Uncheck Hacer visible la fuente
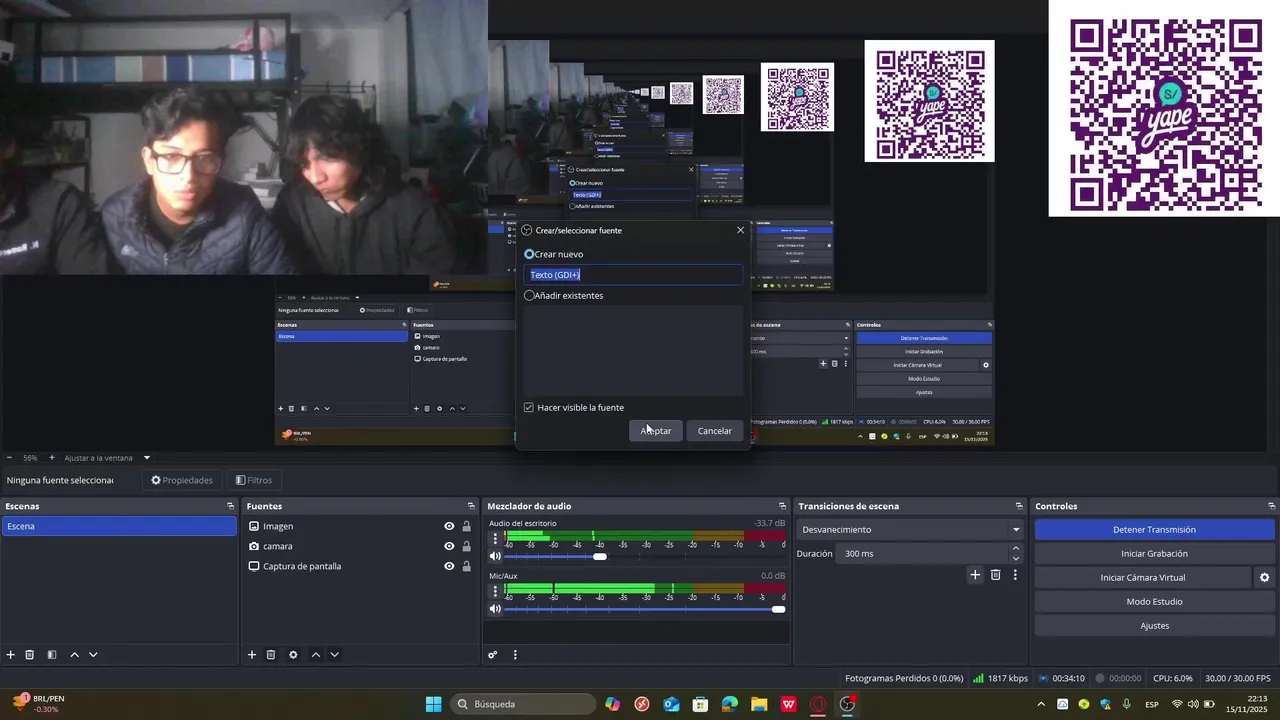1280x720 pixels. pos(529,408)
